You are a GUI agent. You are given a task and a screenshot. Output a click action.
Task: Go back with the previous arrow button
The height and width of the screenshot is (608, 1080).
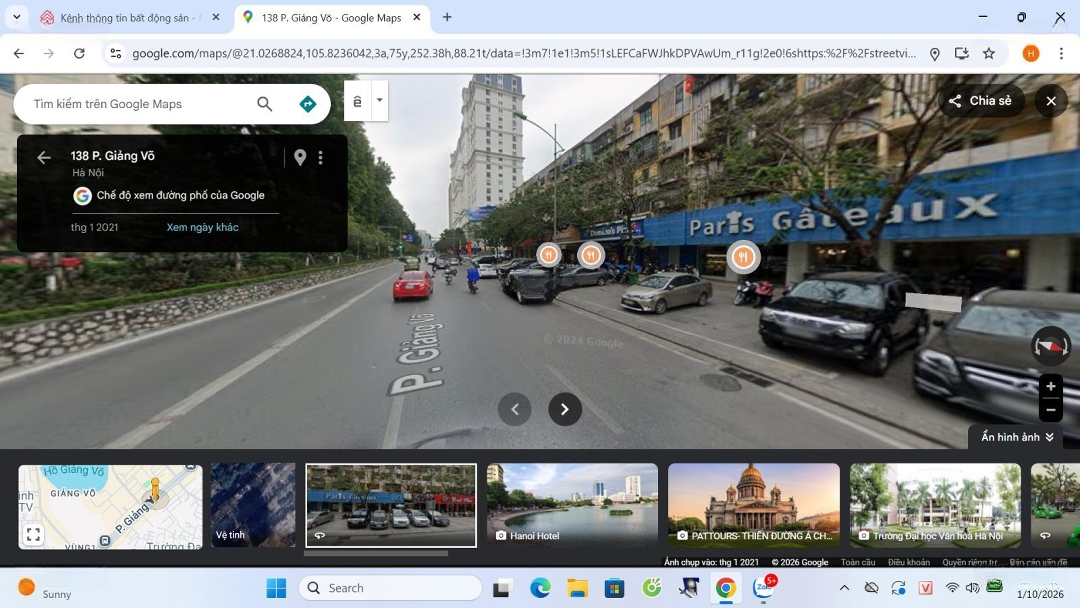(515, 409)
